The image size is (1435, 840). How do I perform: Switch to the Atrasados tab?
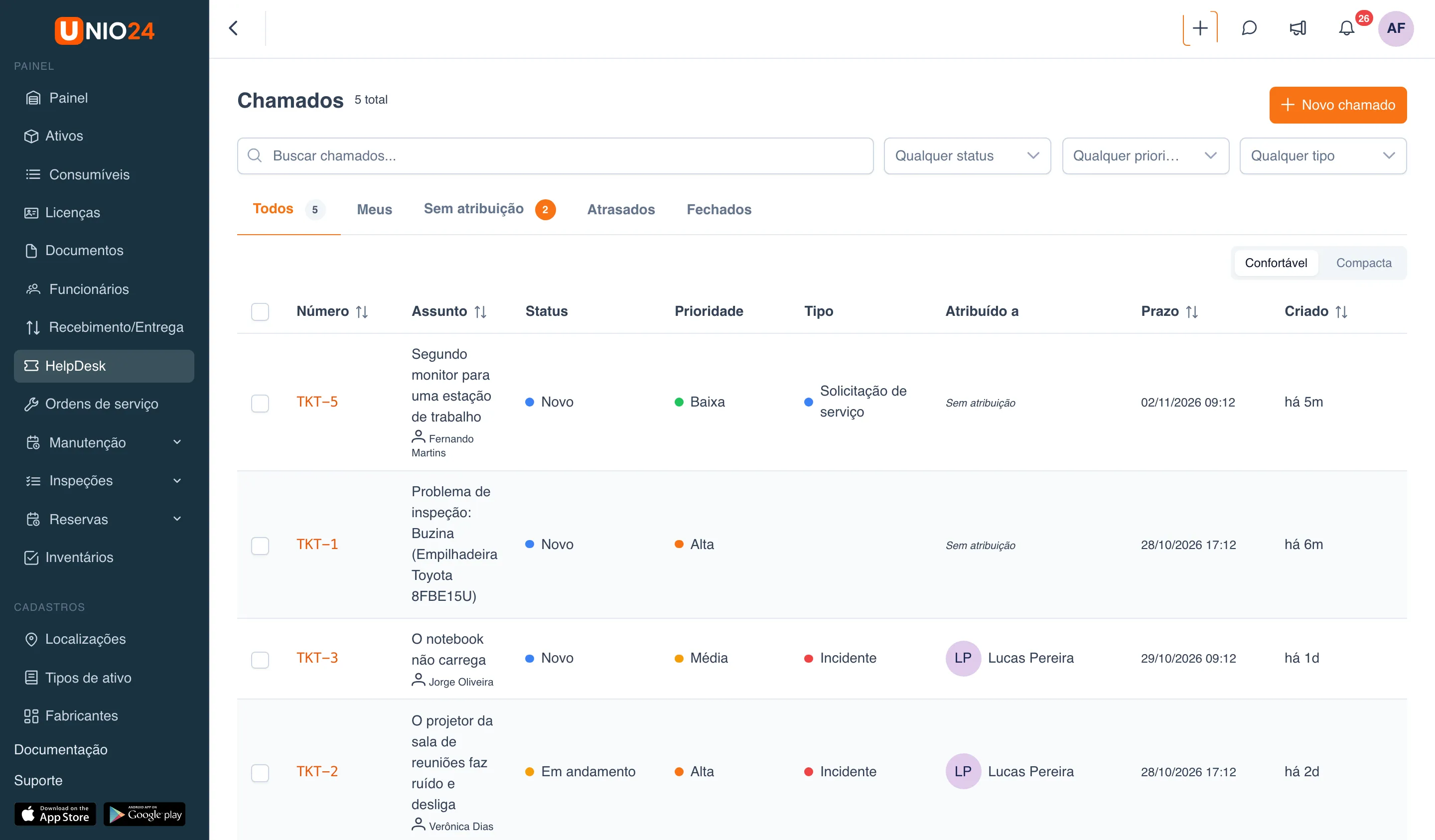pyautogui.click(x=621, y=209)
